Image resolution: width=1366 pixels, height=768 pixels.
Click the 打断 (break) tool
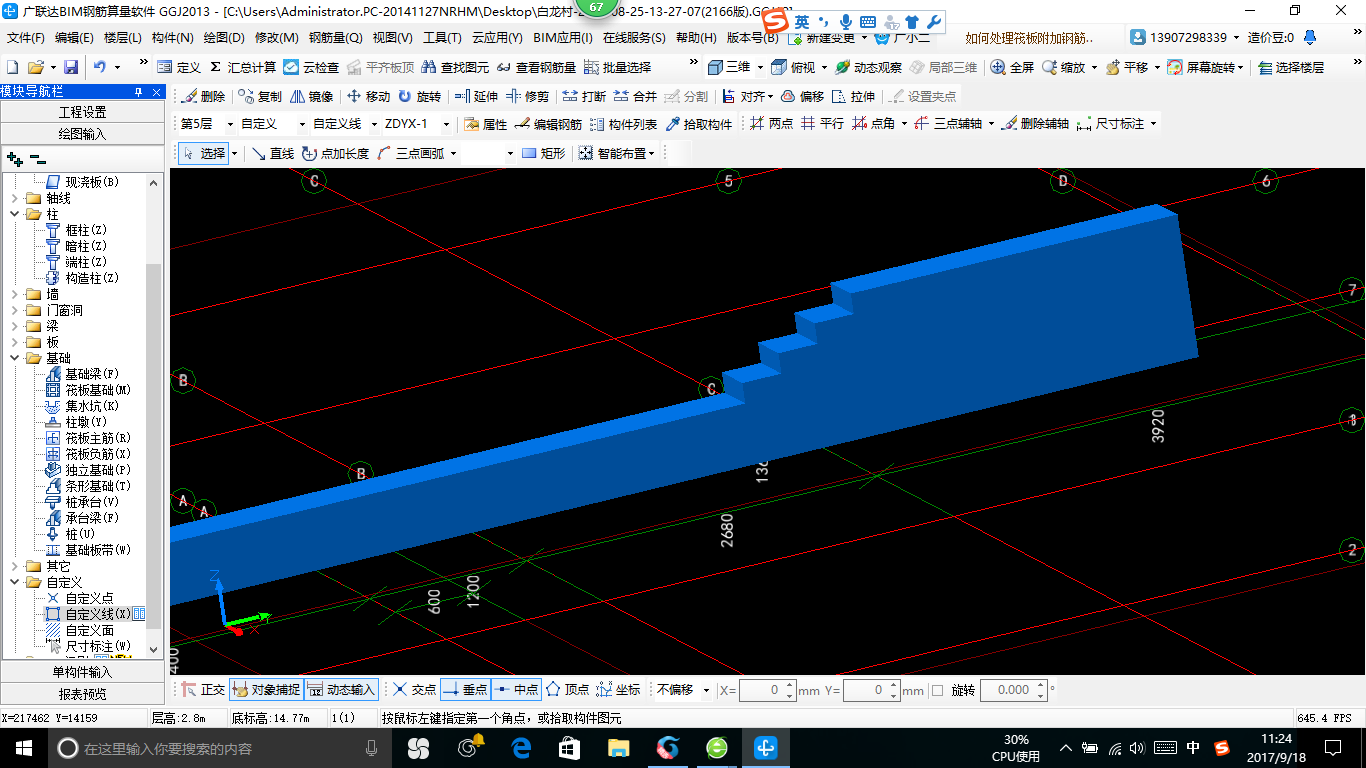pos(584,97)
